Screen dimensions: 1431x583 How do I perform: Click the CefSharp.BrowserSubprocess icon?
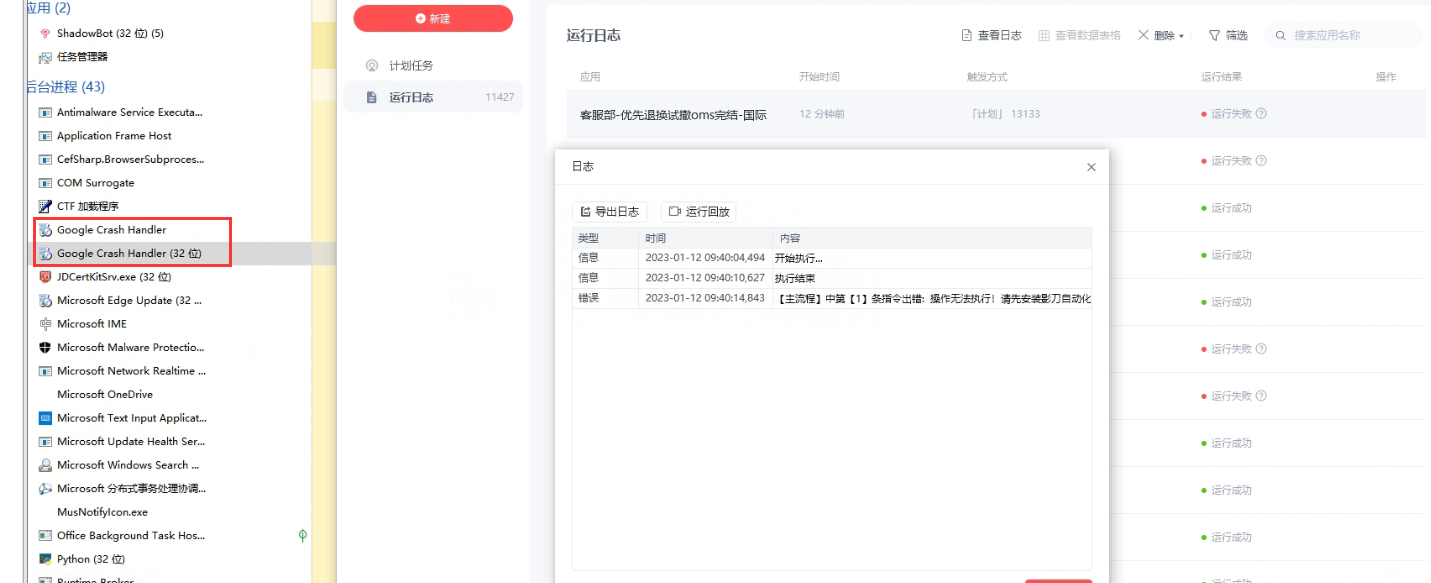click(x=45, y=159)
